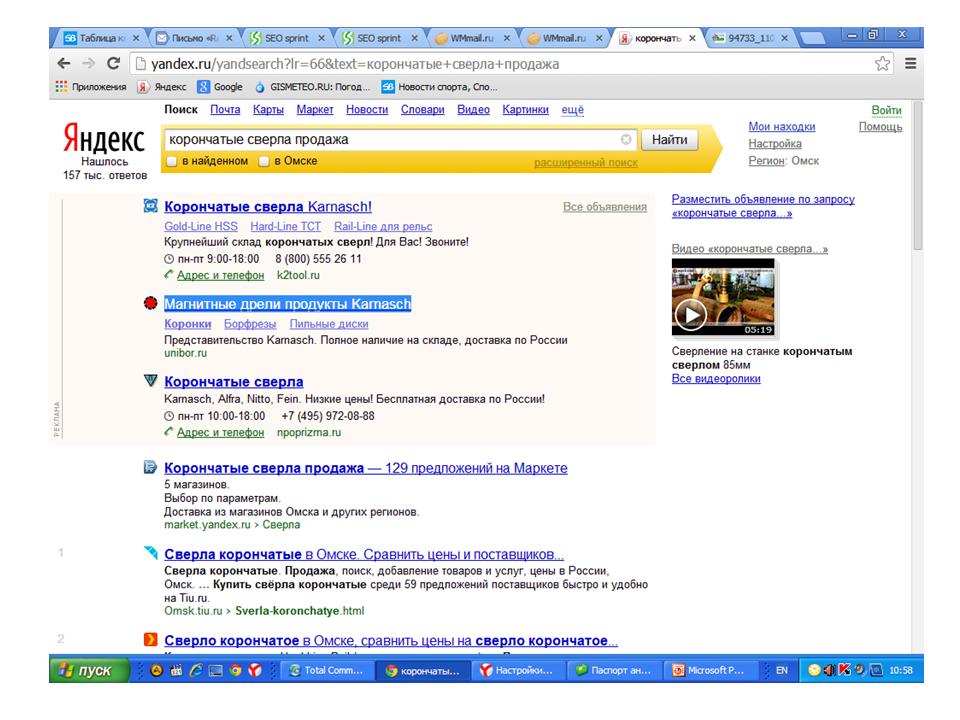This screenshot has width=960, height=720.
Task: Click the triangle favicon of npoprizma ad
Action: coord(150,381)
